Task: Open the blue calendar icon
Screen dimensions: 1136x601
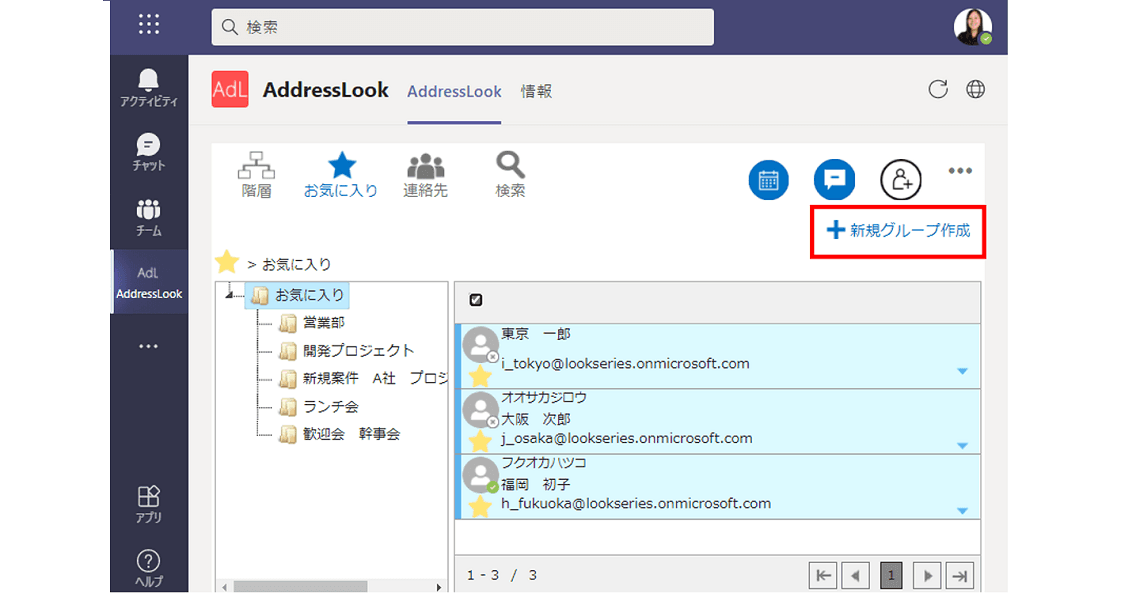Action: tap(768, 180)
